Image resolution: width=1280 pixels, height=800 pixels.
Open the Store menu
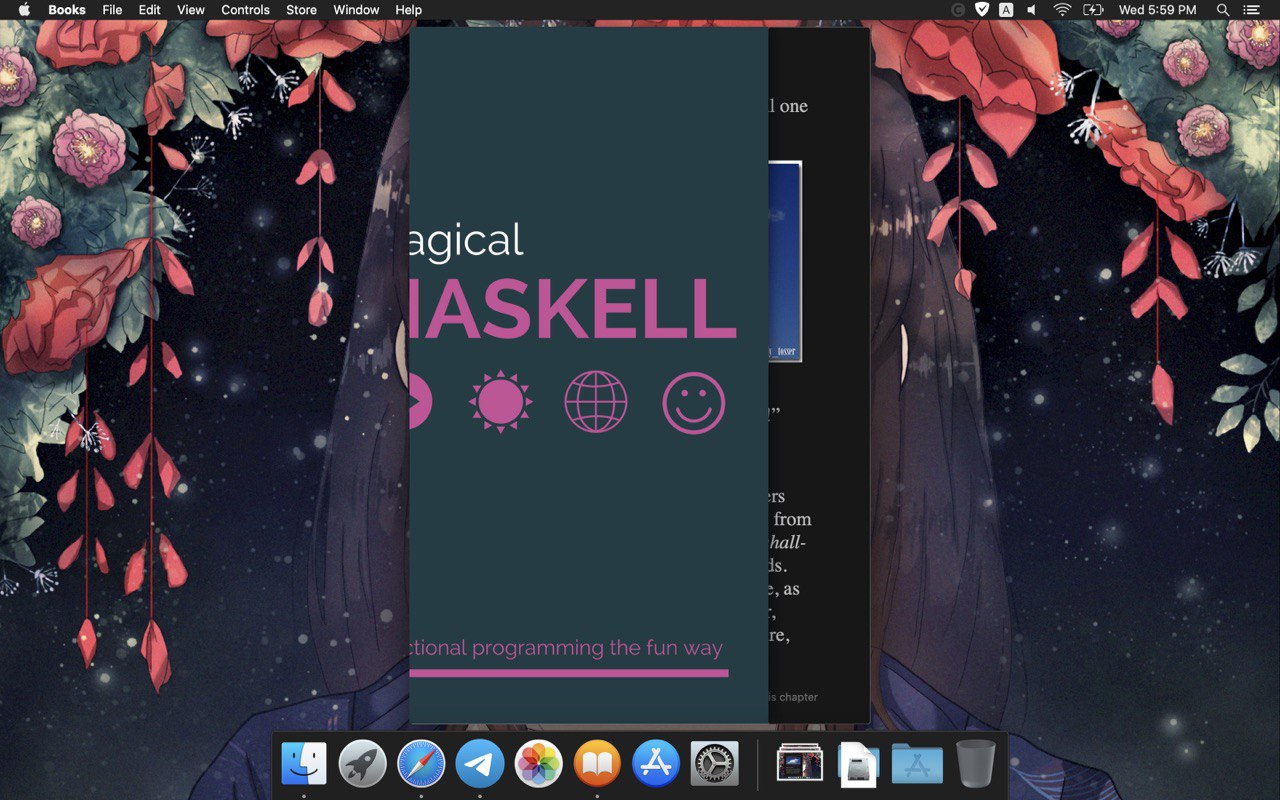tap(301, 10)
